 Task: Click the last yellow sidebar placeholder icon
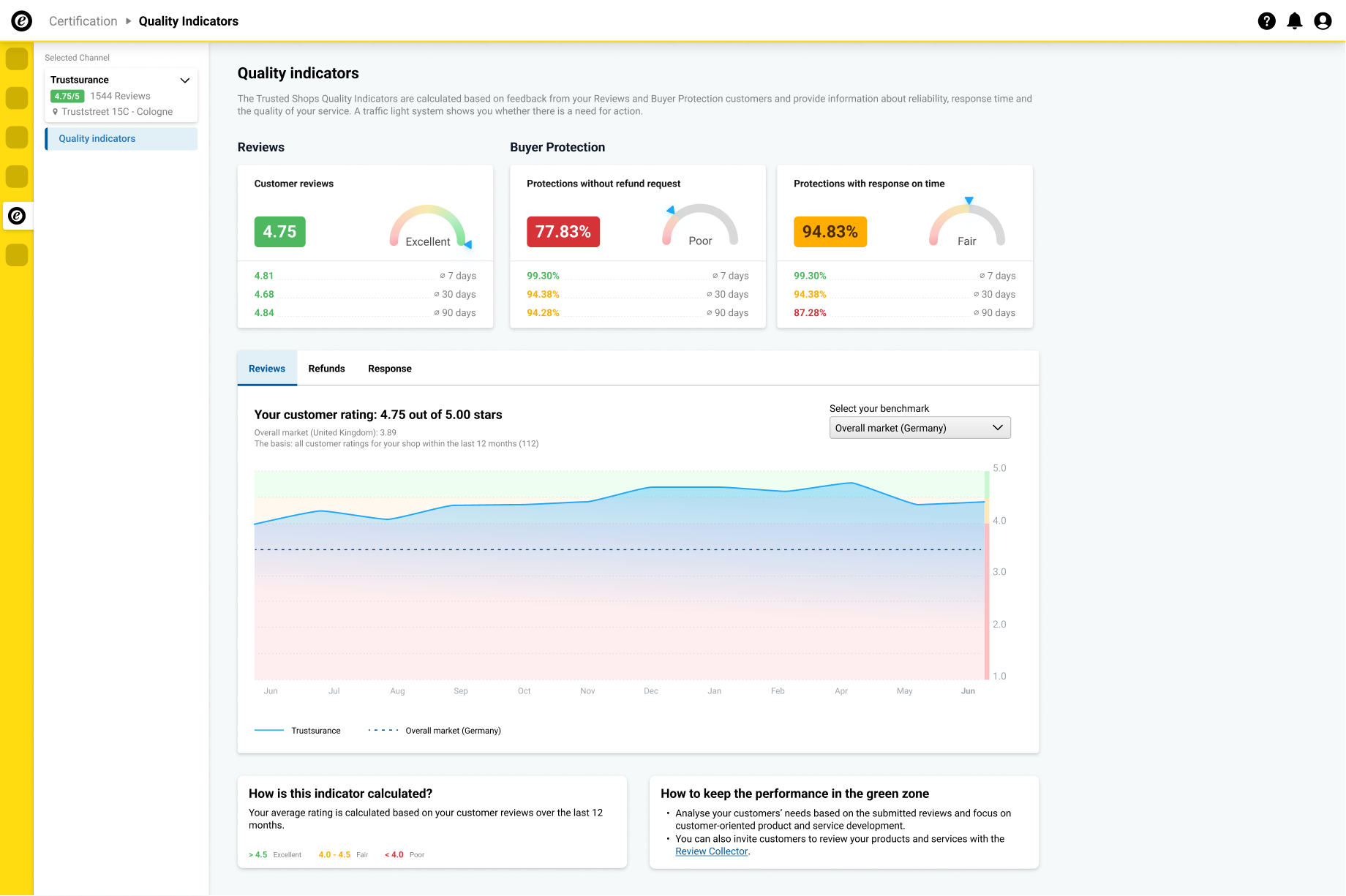[17, 255]
